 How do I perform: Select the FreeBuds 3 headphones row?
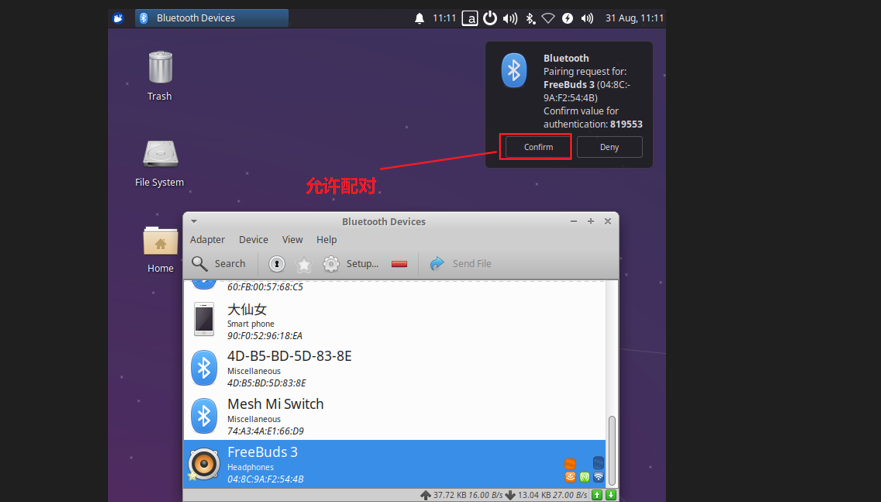[x=394, y=464]
